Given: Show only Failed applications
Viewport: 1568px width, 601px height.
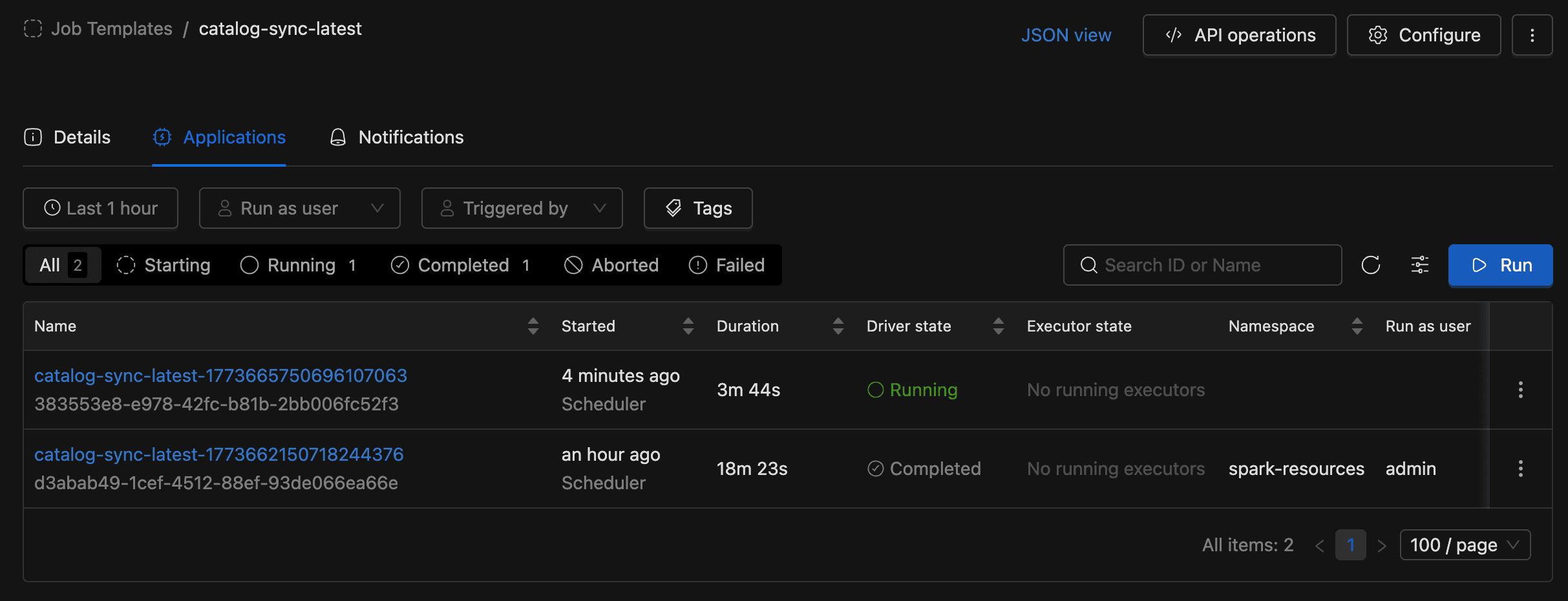Looking at the screenshot, I should (726, 265).
